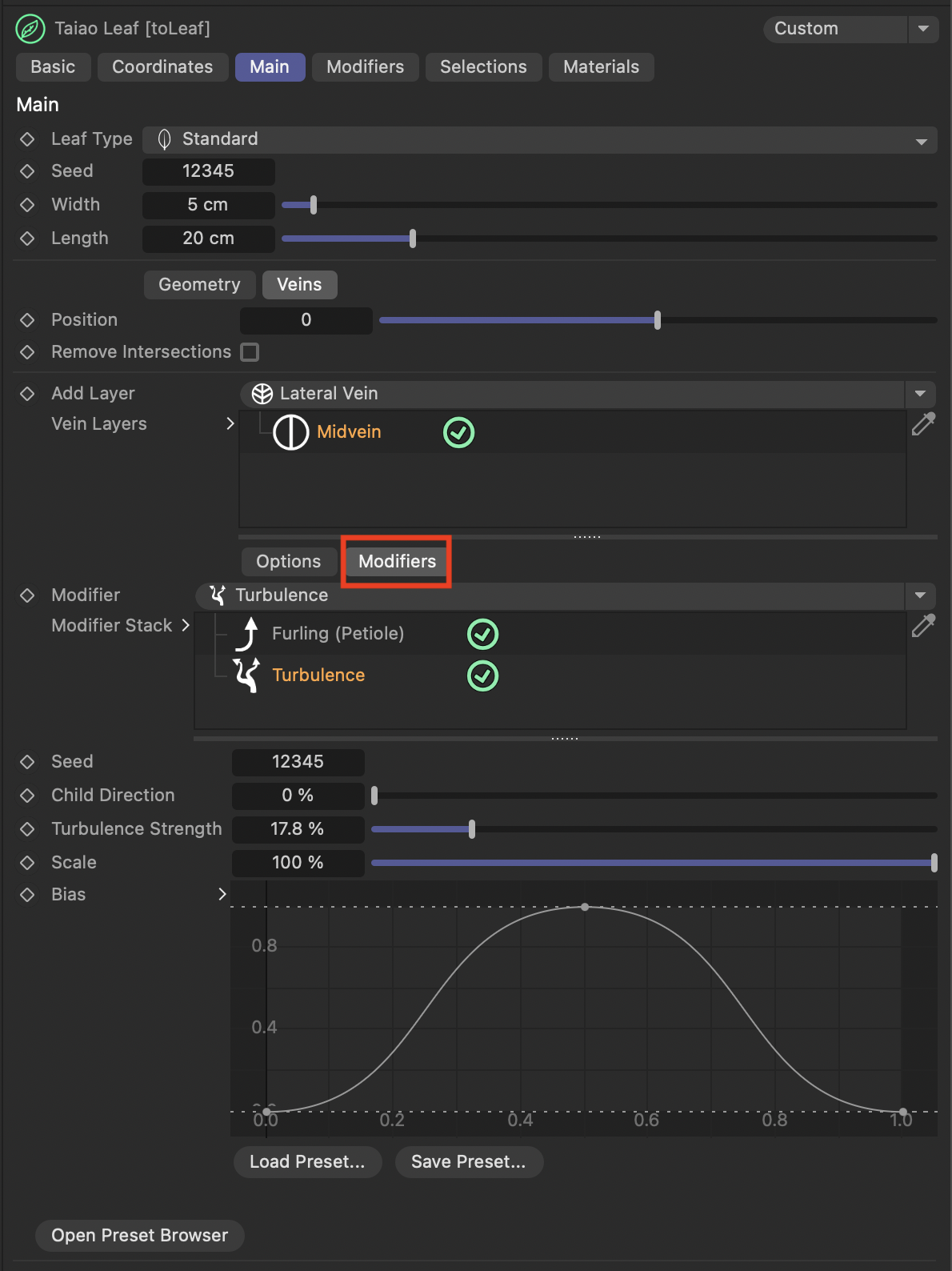The image size is (952, 1271).
Task: Click the top Seed 12345 field
Action: [209, 171]
